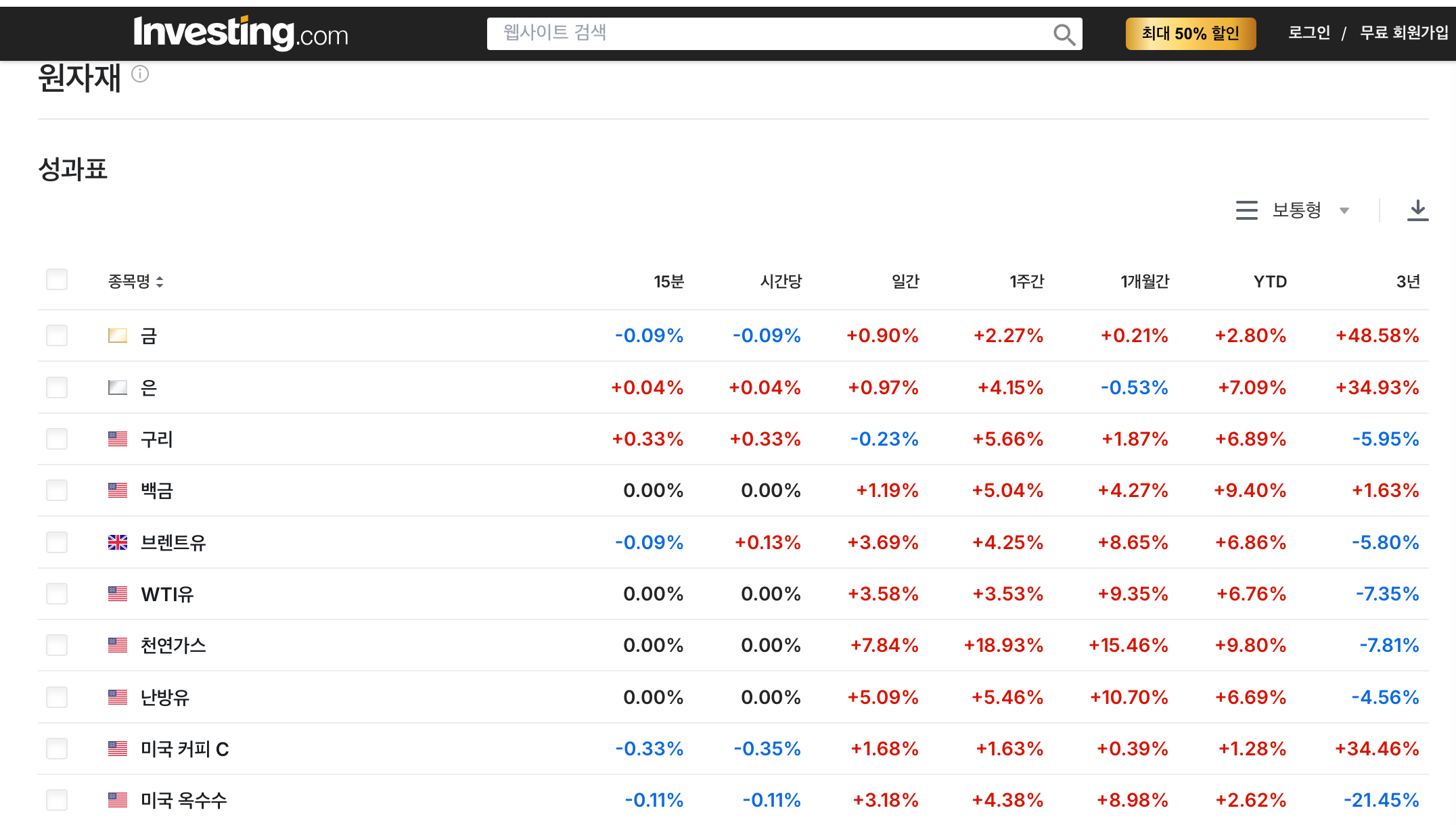Click the list view hamburger icon
The height and width of the screenshot is (825, 1456).
(1246, 210)
